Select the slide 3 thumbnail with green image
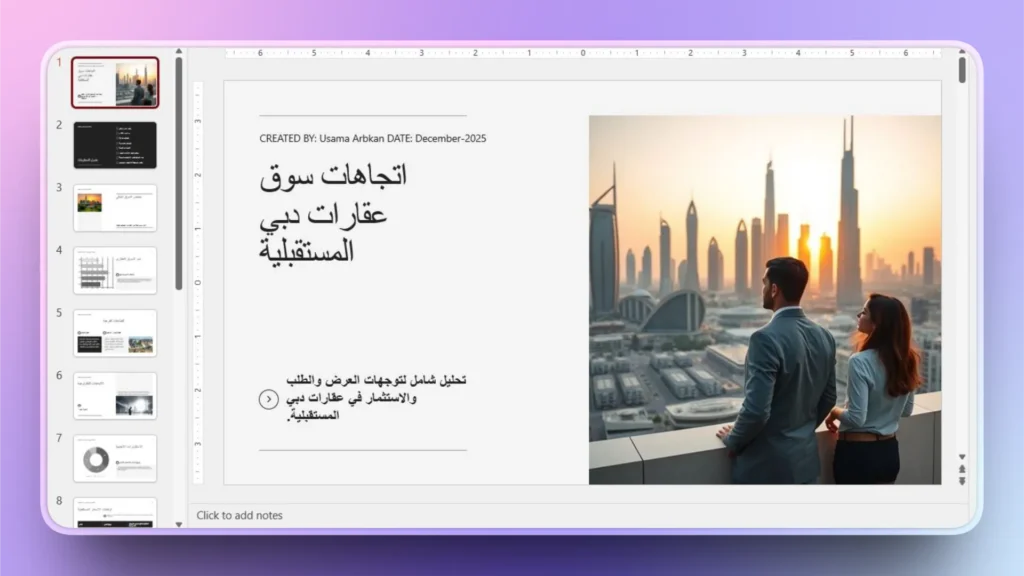Viewport: 1024px width, 576px height. 114,207
